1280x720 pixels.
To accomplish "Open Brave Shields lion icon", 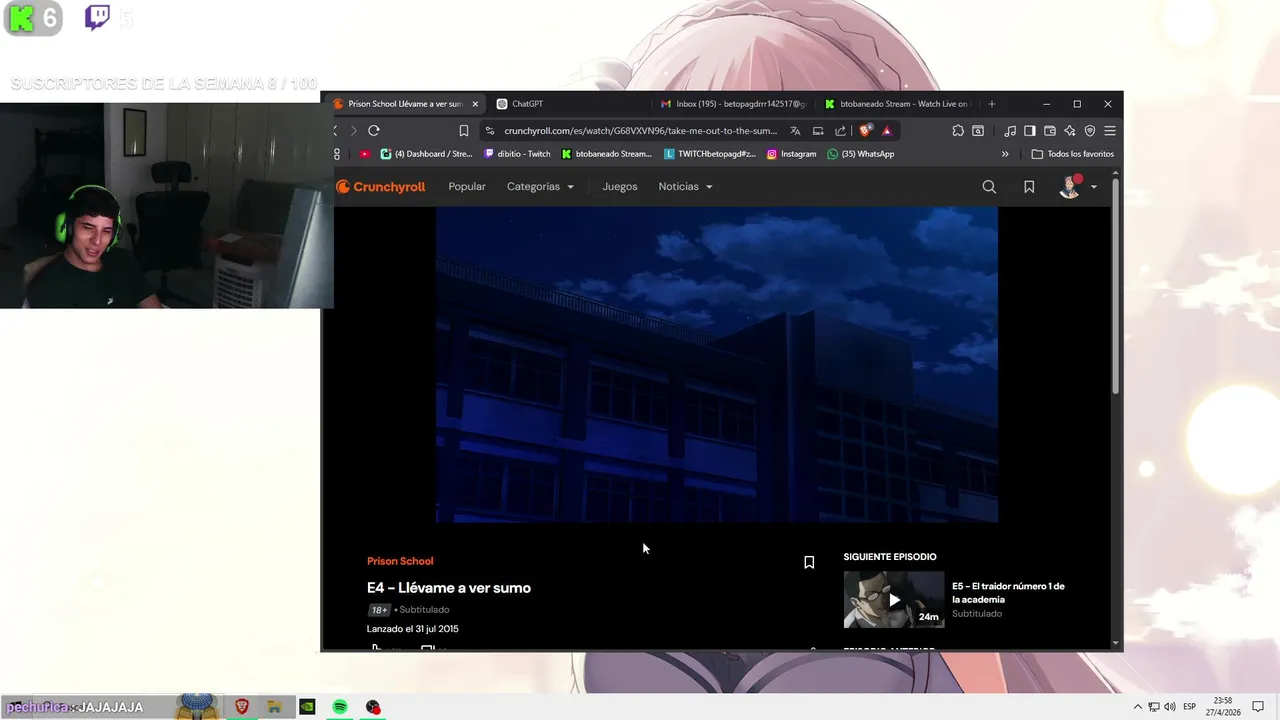I will (865, 130).
